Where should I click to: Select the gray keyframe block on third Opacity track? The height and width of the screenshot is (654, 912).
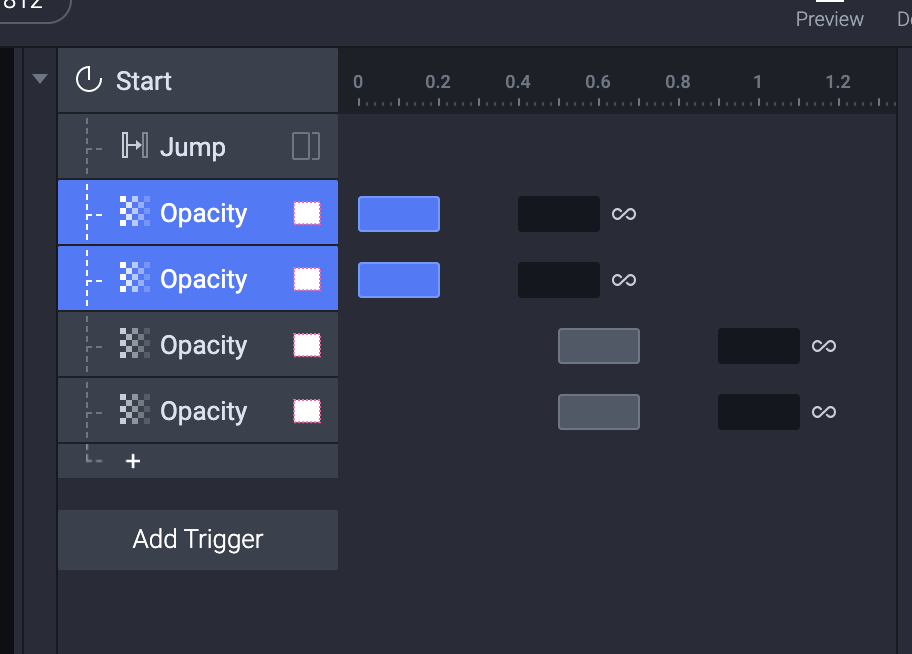(599, 346)
